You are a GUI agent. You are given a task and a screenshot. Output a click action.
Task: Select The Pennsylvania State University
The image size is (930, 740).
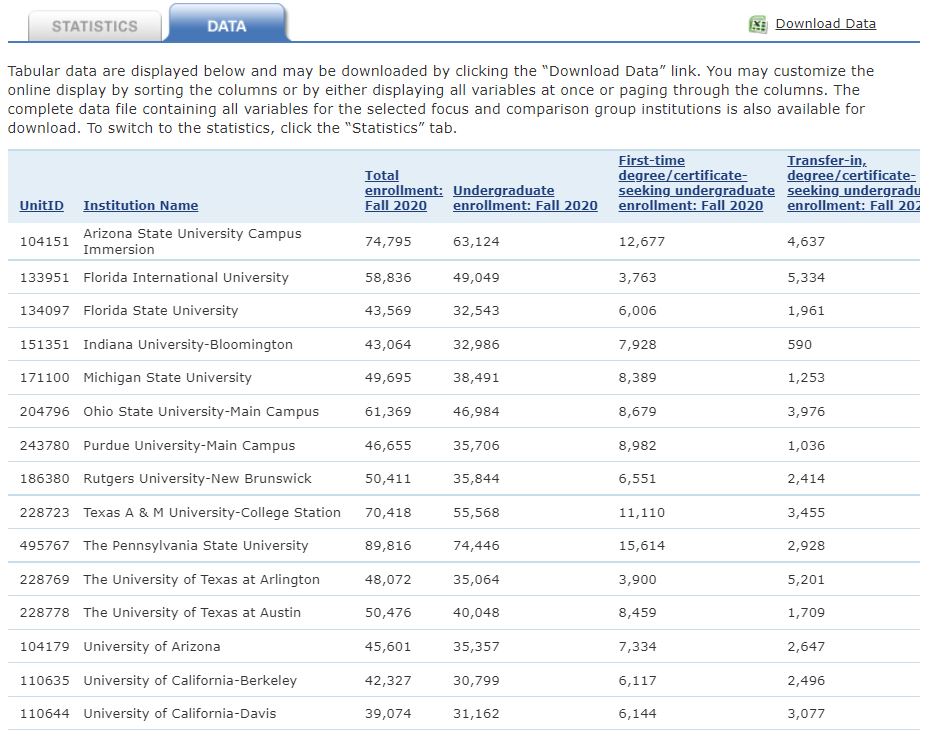coord(196,546)
